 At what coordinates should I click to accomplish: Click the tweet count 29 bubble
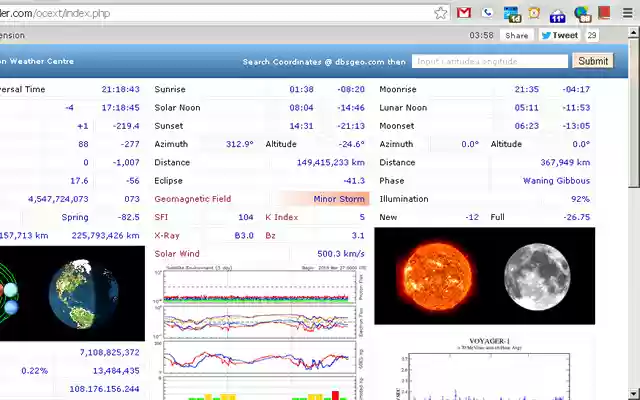point(592,36)
